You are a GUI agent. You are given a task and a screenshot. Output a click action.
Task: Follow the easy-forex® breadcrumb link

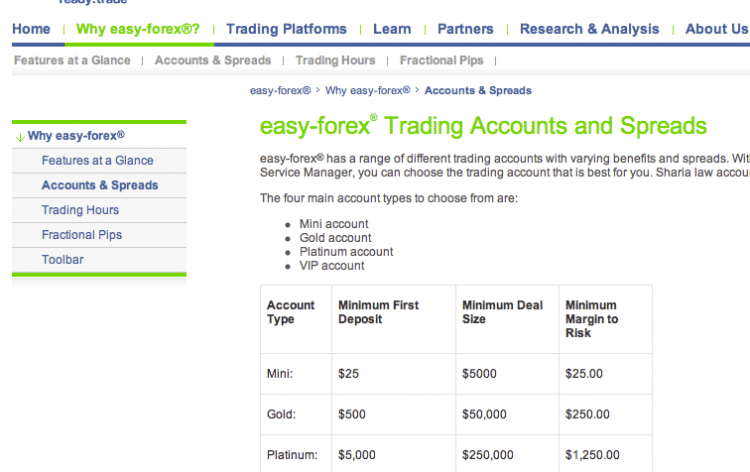pos(280,90)
